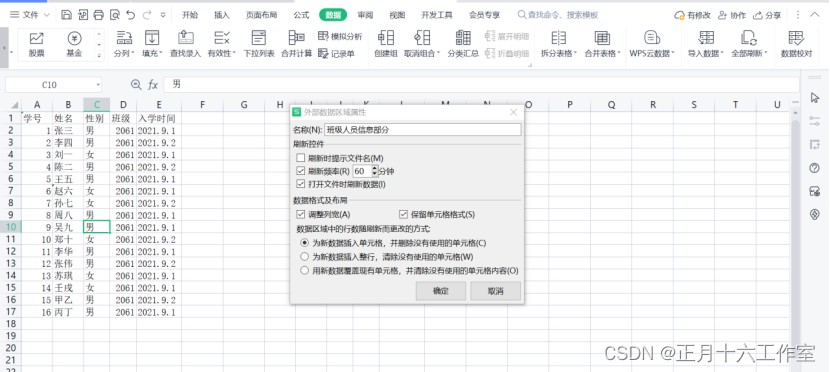Viewport: 830px width, 372px height.
Task: Expand the 填充 fill dropdown
Action: 161,53
